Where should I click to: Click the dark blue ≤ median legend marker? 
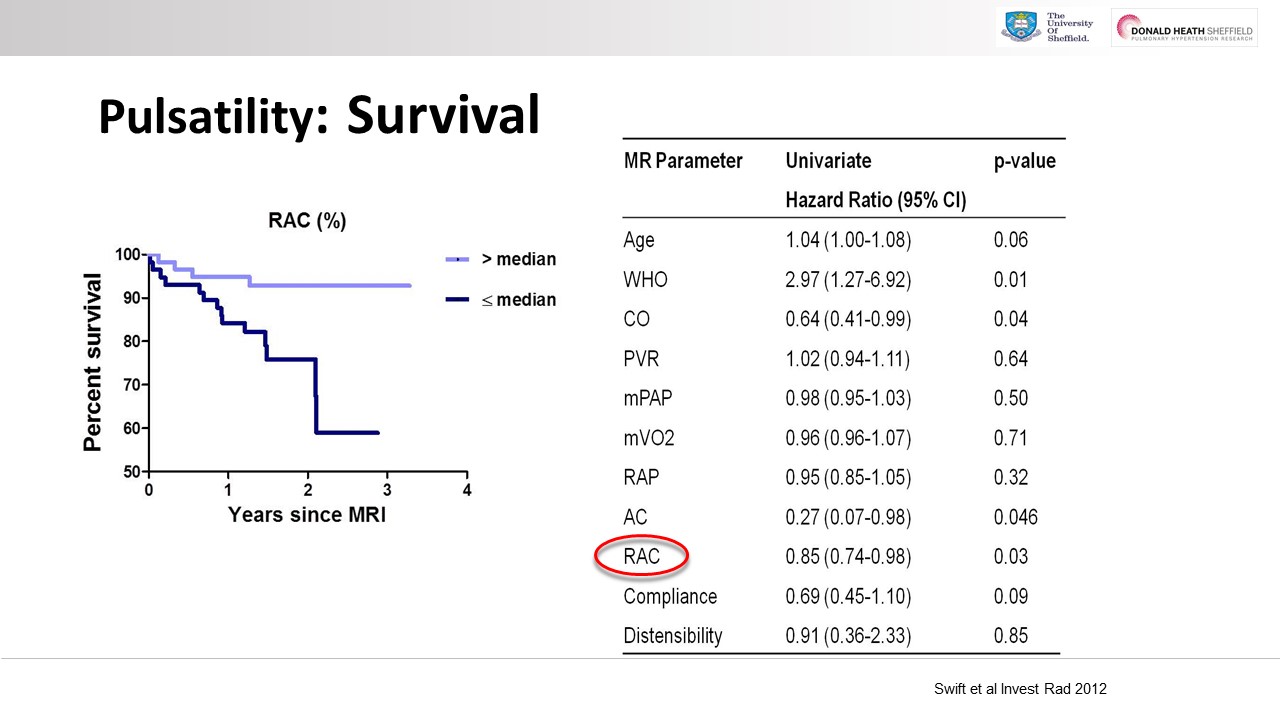pyautogui.click(x=458, y=300)
